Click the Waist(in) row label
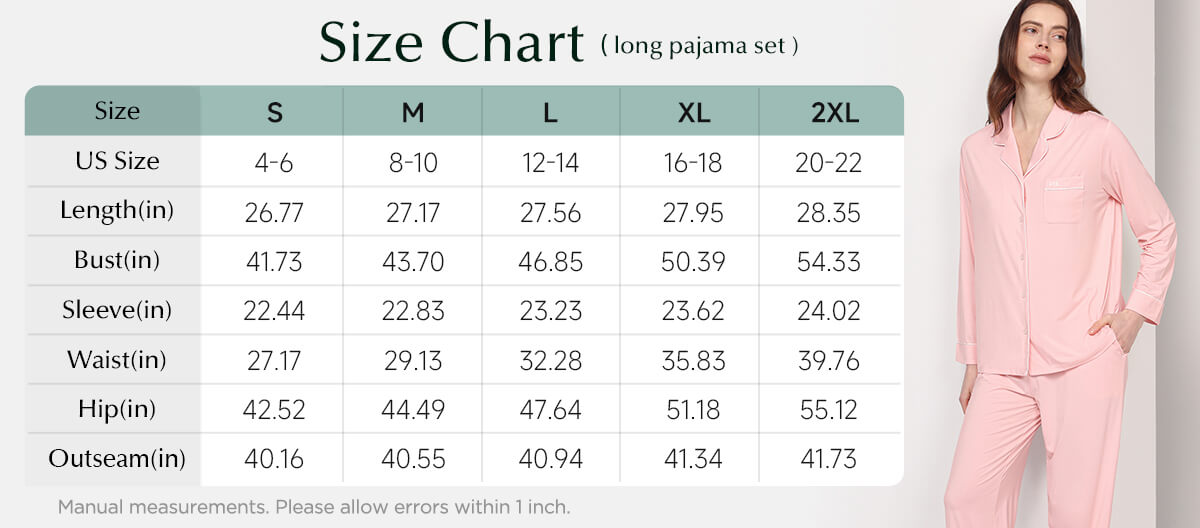Screen dimensions: 1200x528 [117, 359]
